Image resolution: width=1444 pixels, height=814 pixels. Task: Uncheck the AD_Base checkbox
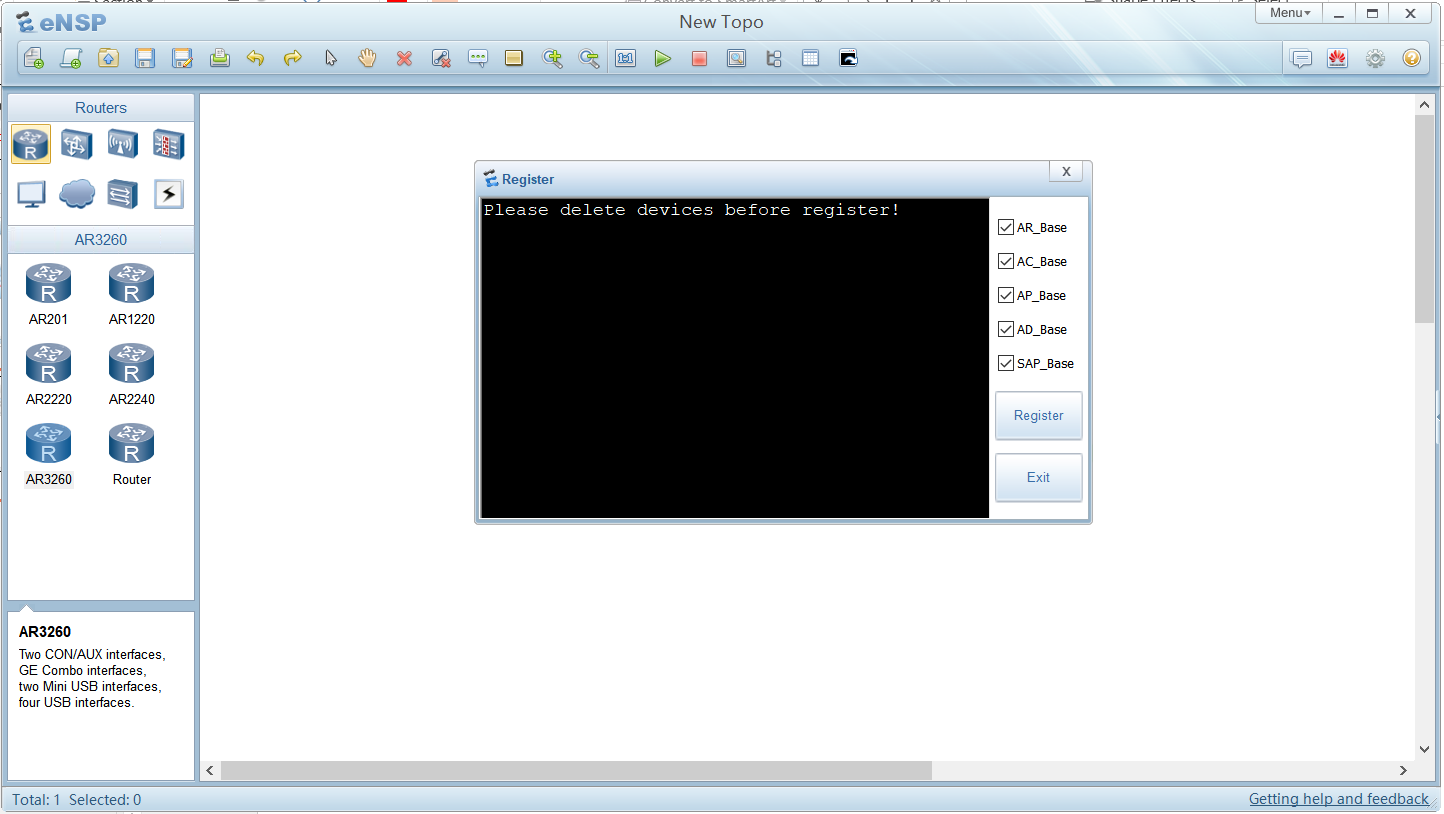1006,330
